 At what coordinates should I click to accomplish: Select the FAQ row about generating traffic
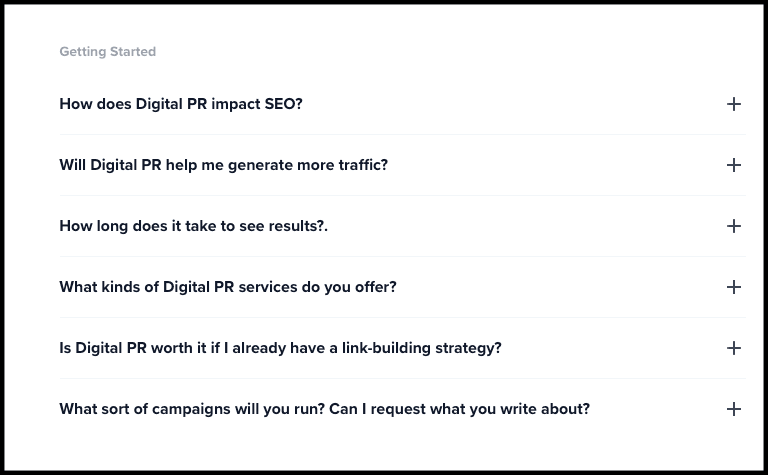[x=400, y=165]
